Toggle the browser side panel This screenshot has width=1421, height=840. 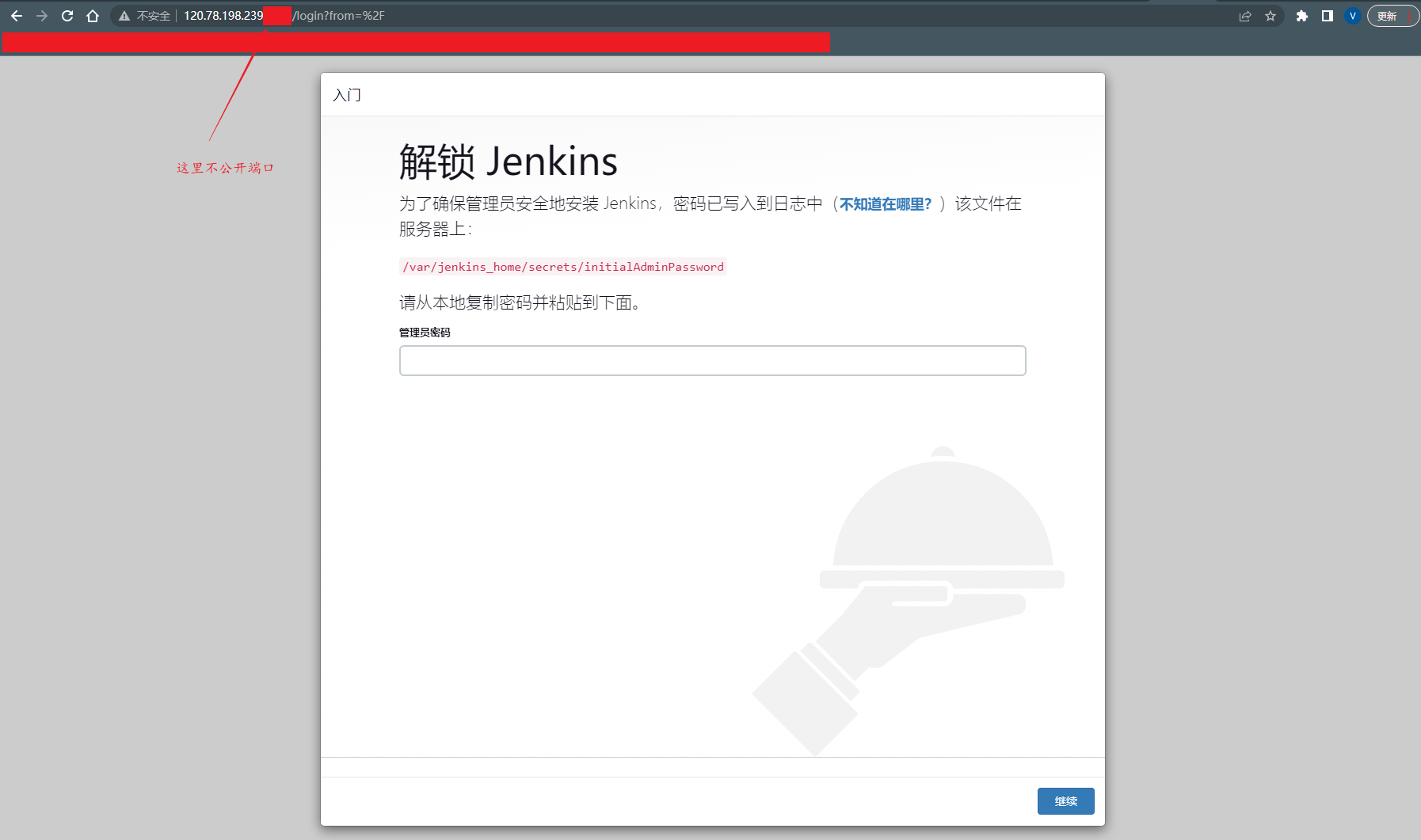click(x=1328, y=16)
